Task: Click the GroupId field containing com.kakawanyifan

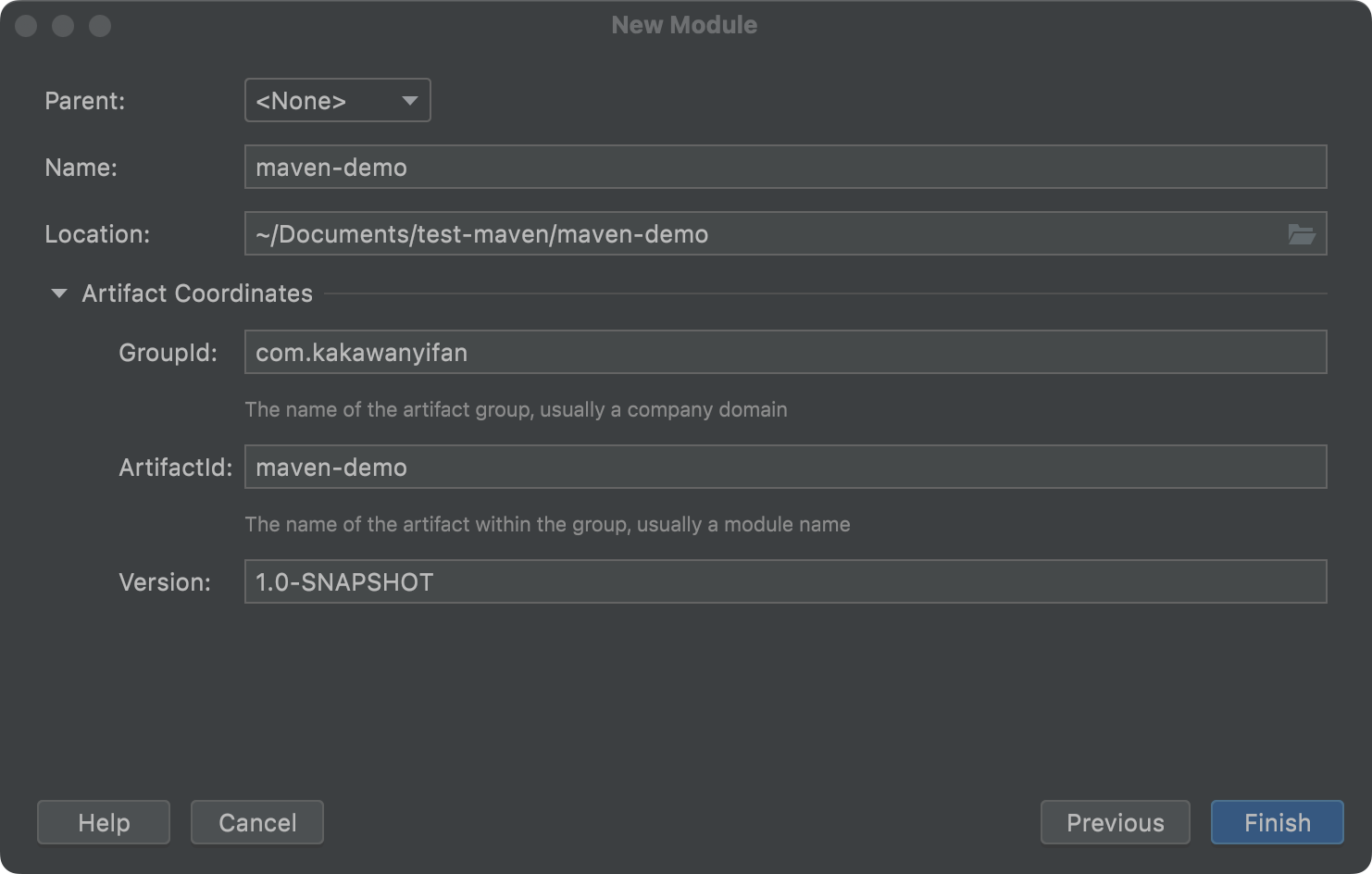Action: click(x=784, y=353)
